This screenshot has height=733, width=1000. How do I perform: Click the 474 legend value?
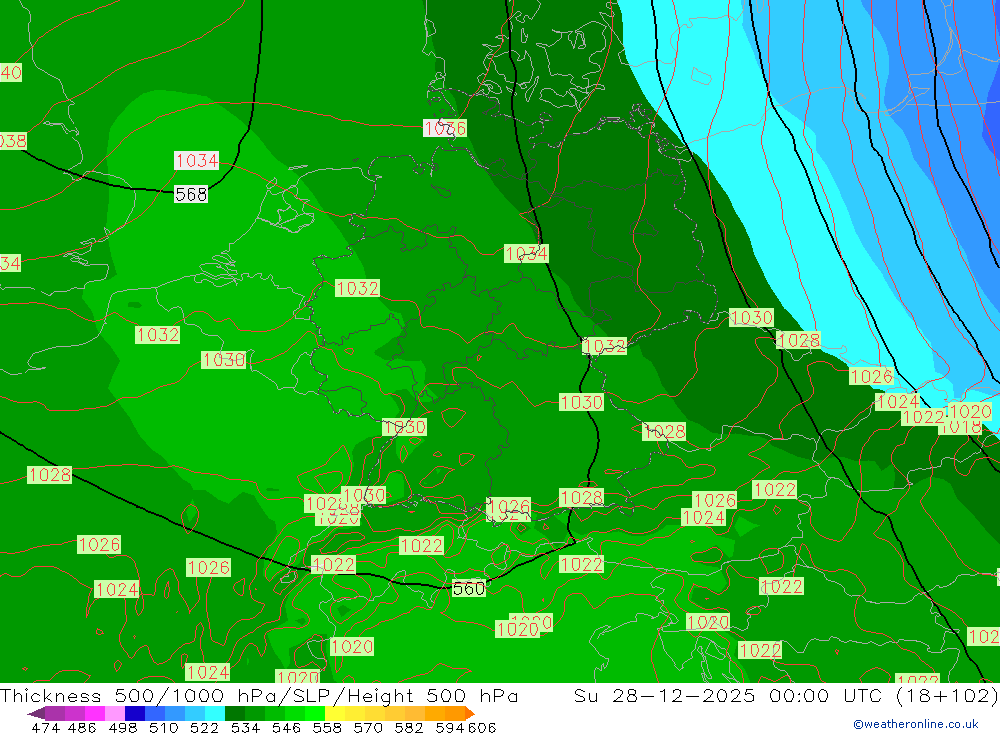tap(45, 727)
